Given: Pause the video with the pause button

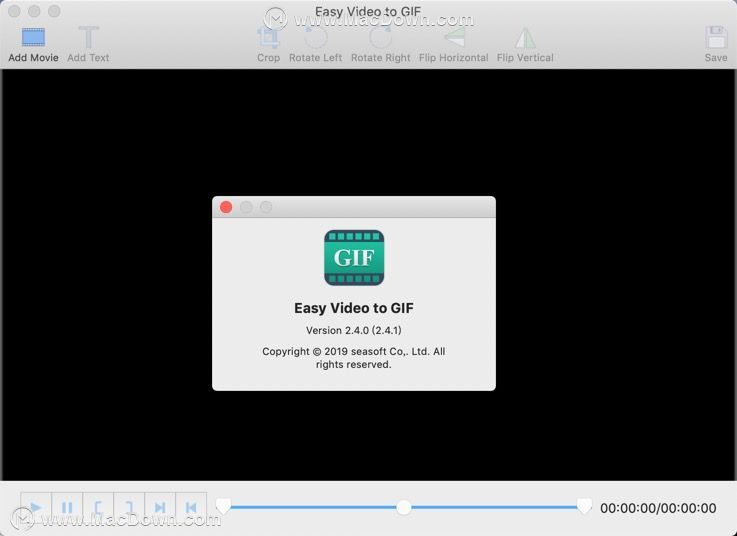Looking at the screenshot, I should coord(67,507).
